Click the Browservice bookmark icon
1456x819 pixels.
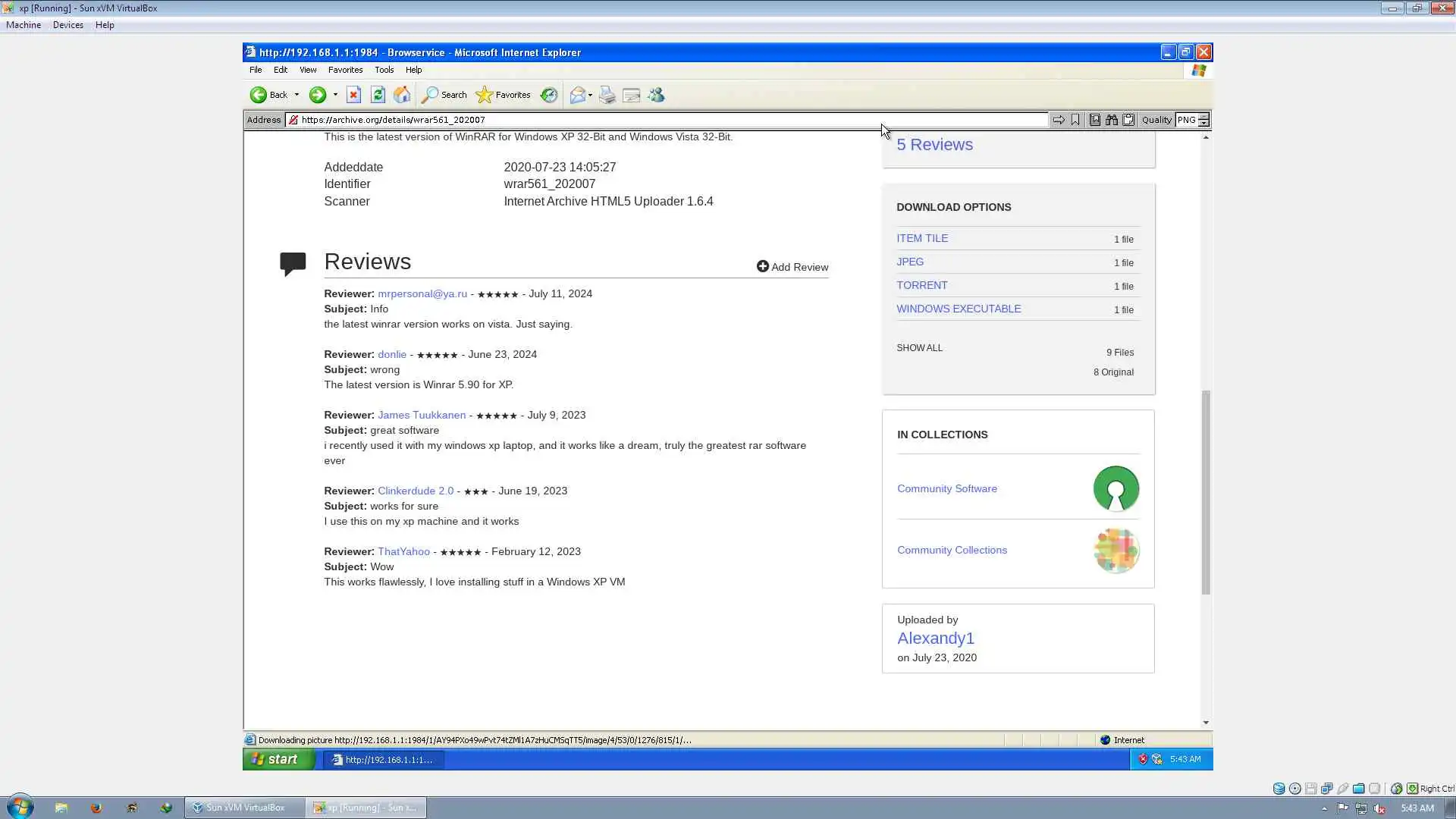tap(1075, 120)
